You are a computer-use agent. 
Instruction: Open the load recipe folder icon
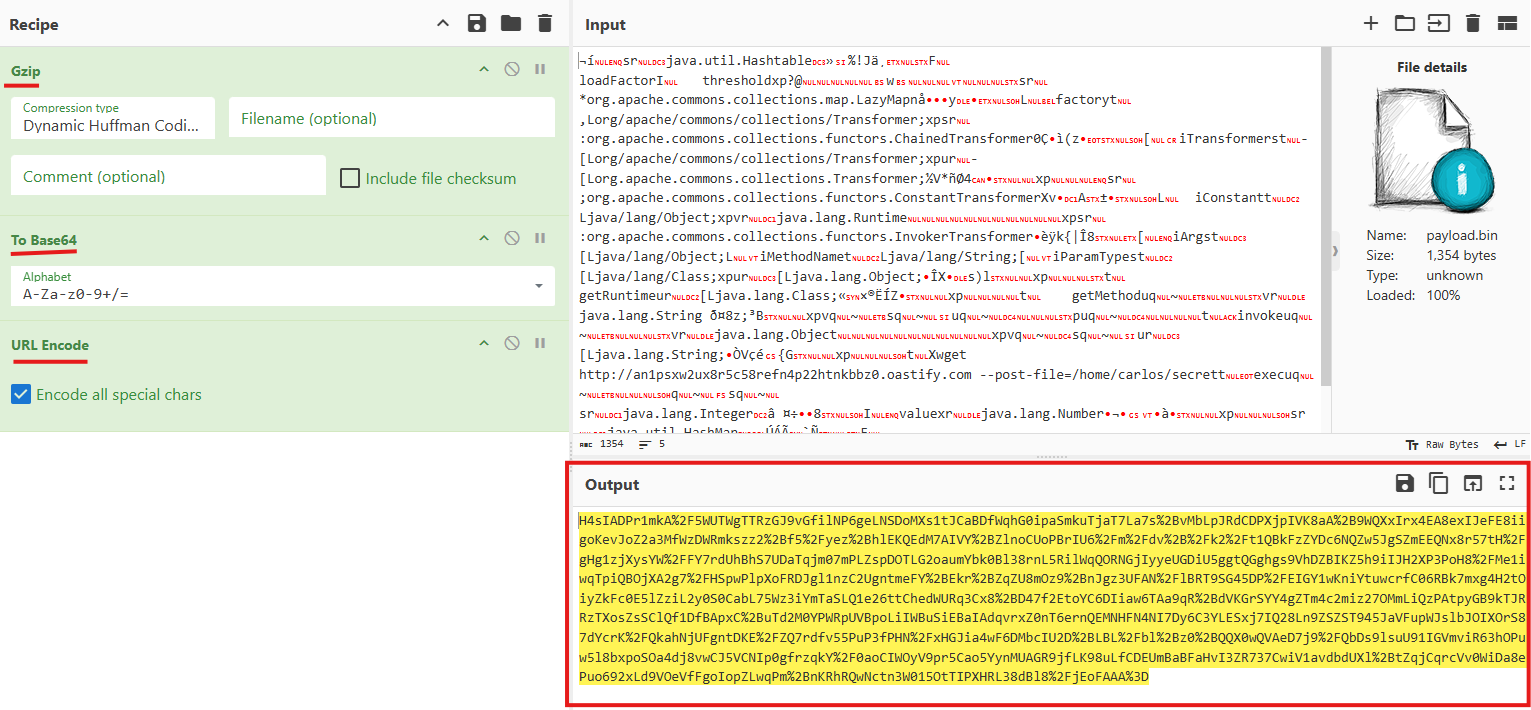tap(511, 23)
